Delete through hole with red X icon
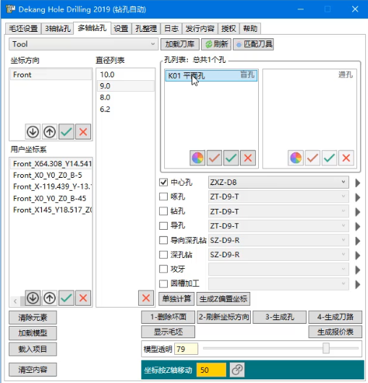The height and width of the screenshot is (383, 368). click(x=346, y=158)
